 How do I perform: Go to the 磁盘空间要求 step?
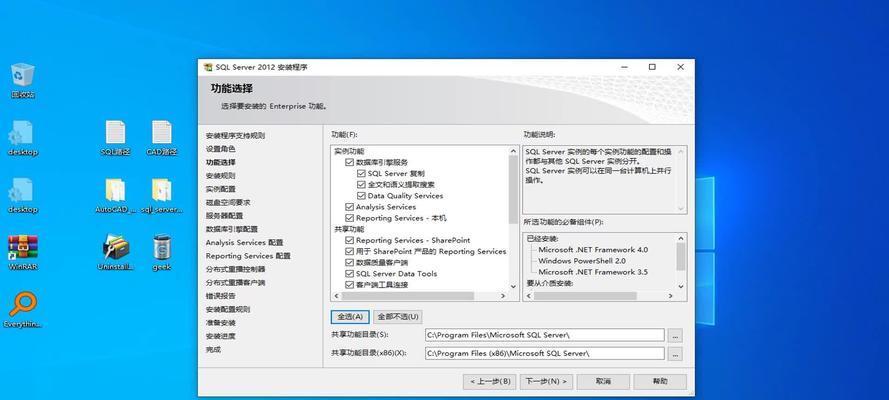[x=228, y=203]
